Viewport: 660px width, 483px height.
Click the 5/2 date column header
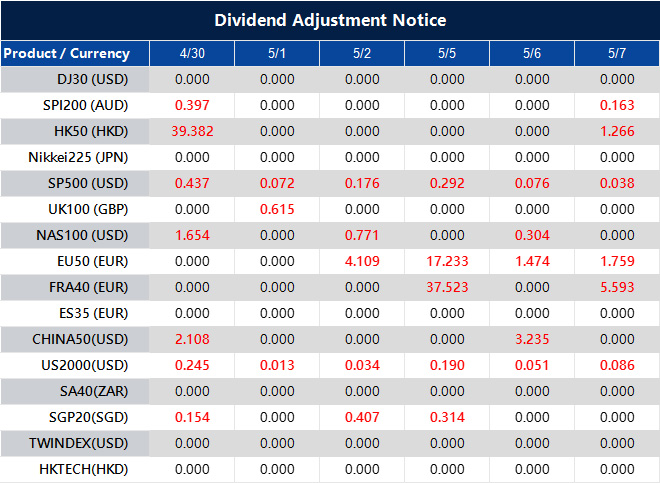coord(362,53)
